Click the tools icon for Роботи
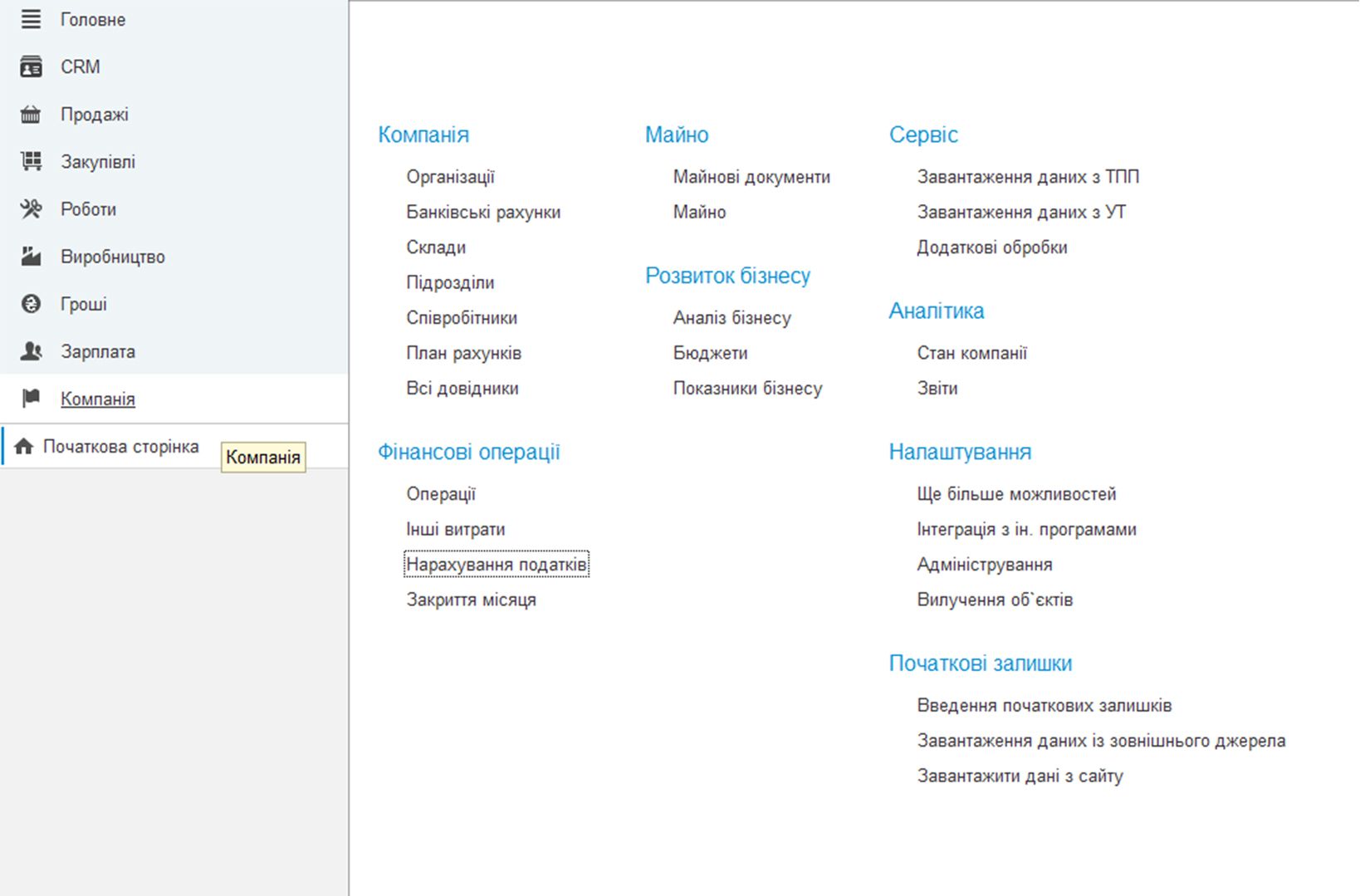1360x896 pixels. click(31, 209)
